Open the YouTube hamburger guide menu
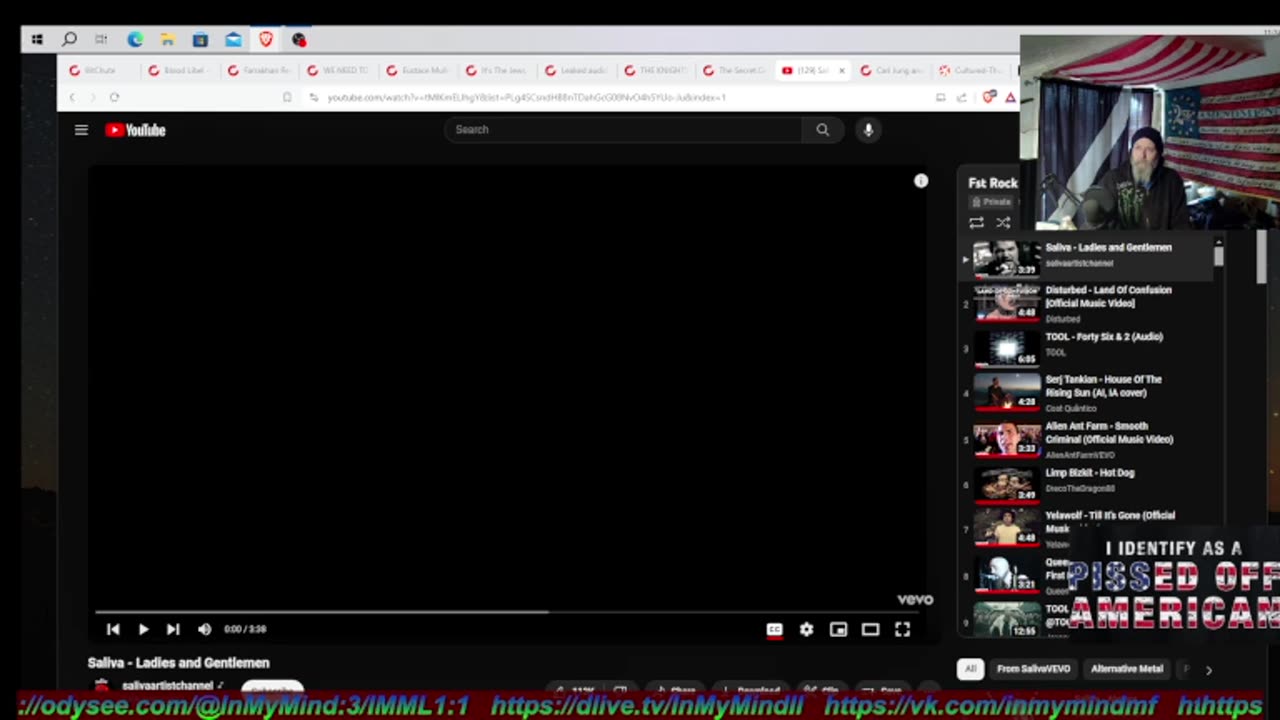1280x720 pixels. pos(81,130)
